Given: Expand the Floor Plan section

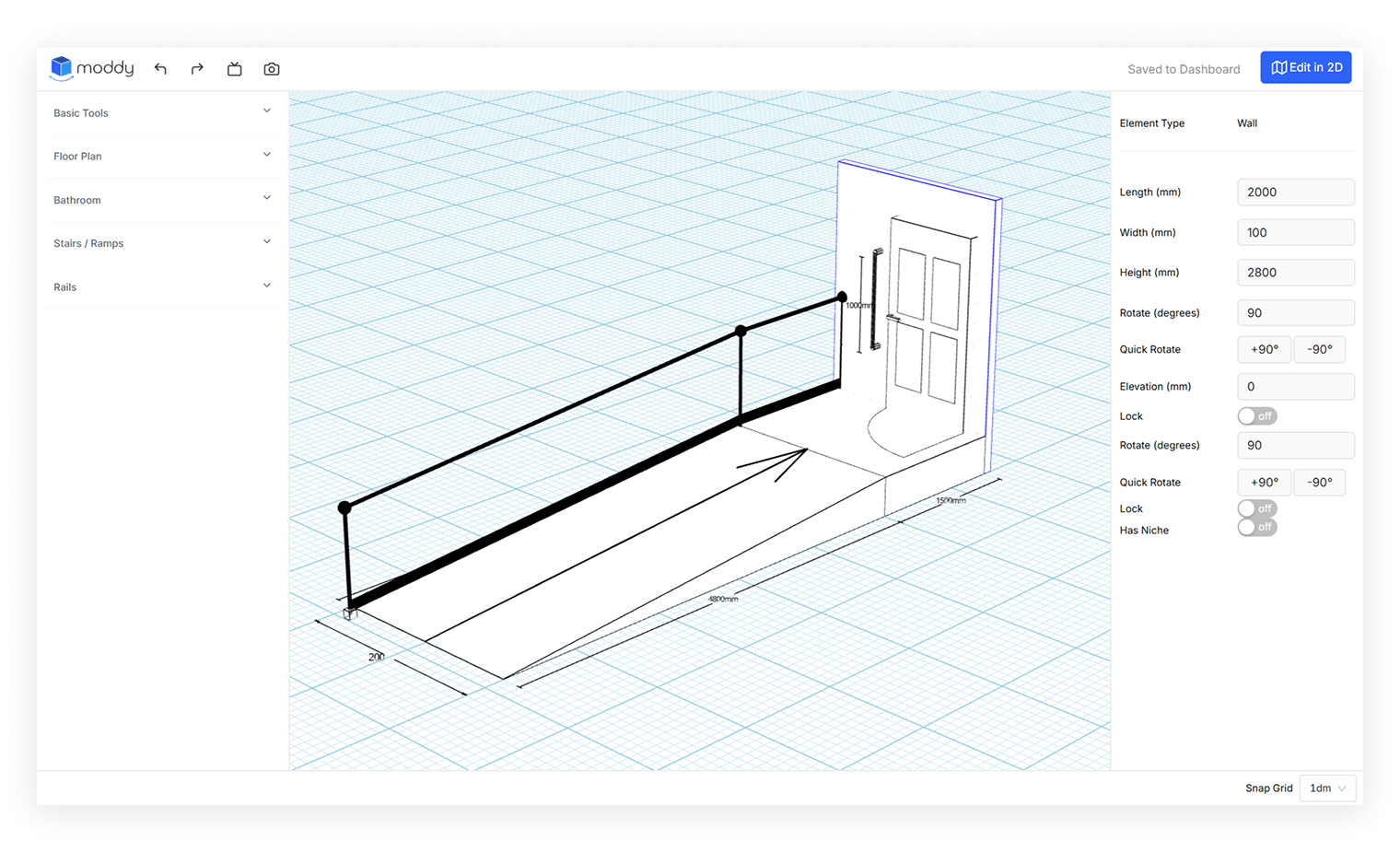Looking at the screenshot, I should 162,156.
